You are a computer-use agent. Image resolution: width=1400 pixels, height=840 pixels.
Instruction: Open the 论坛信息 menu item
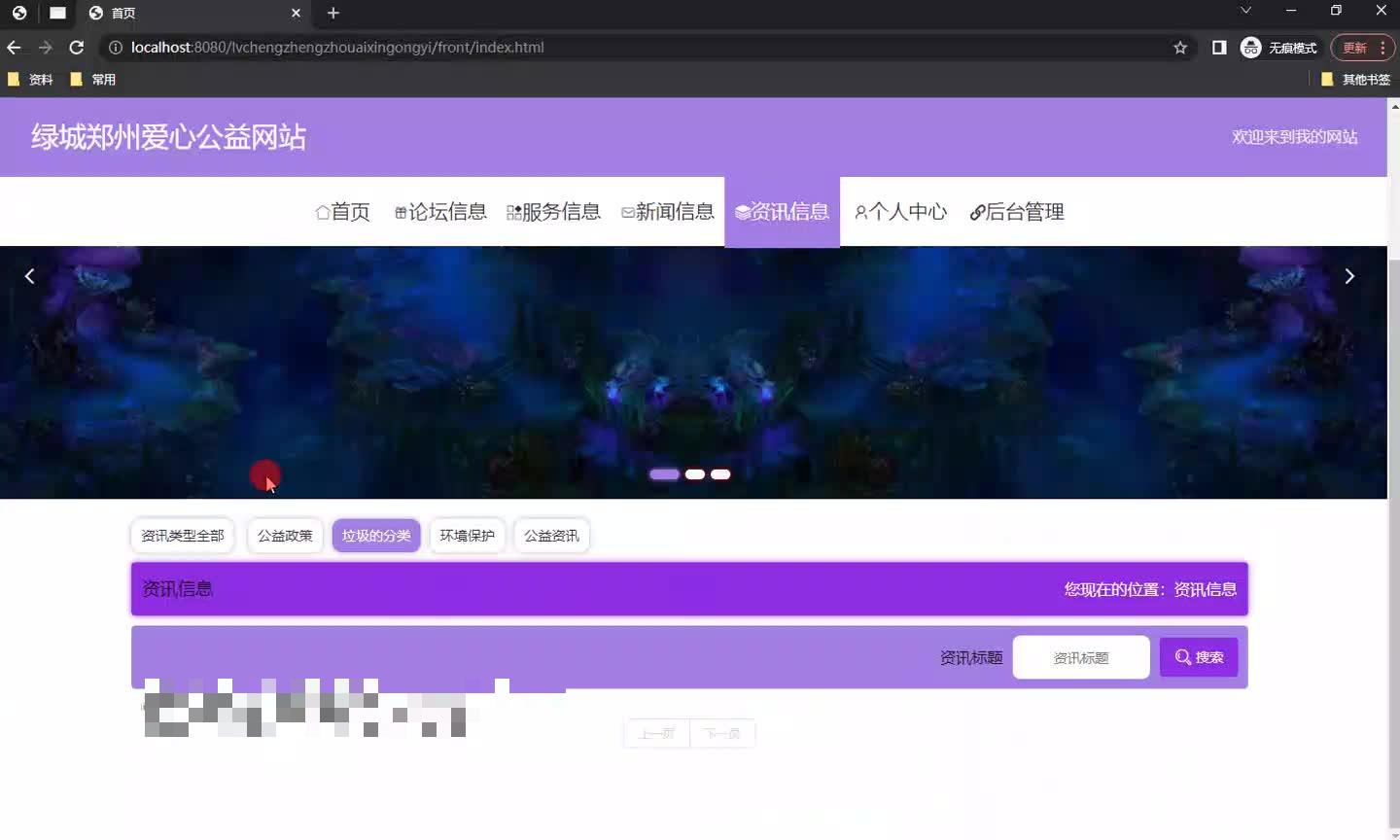pyautogui.click(x=440, y=212)
